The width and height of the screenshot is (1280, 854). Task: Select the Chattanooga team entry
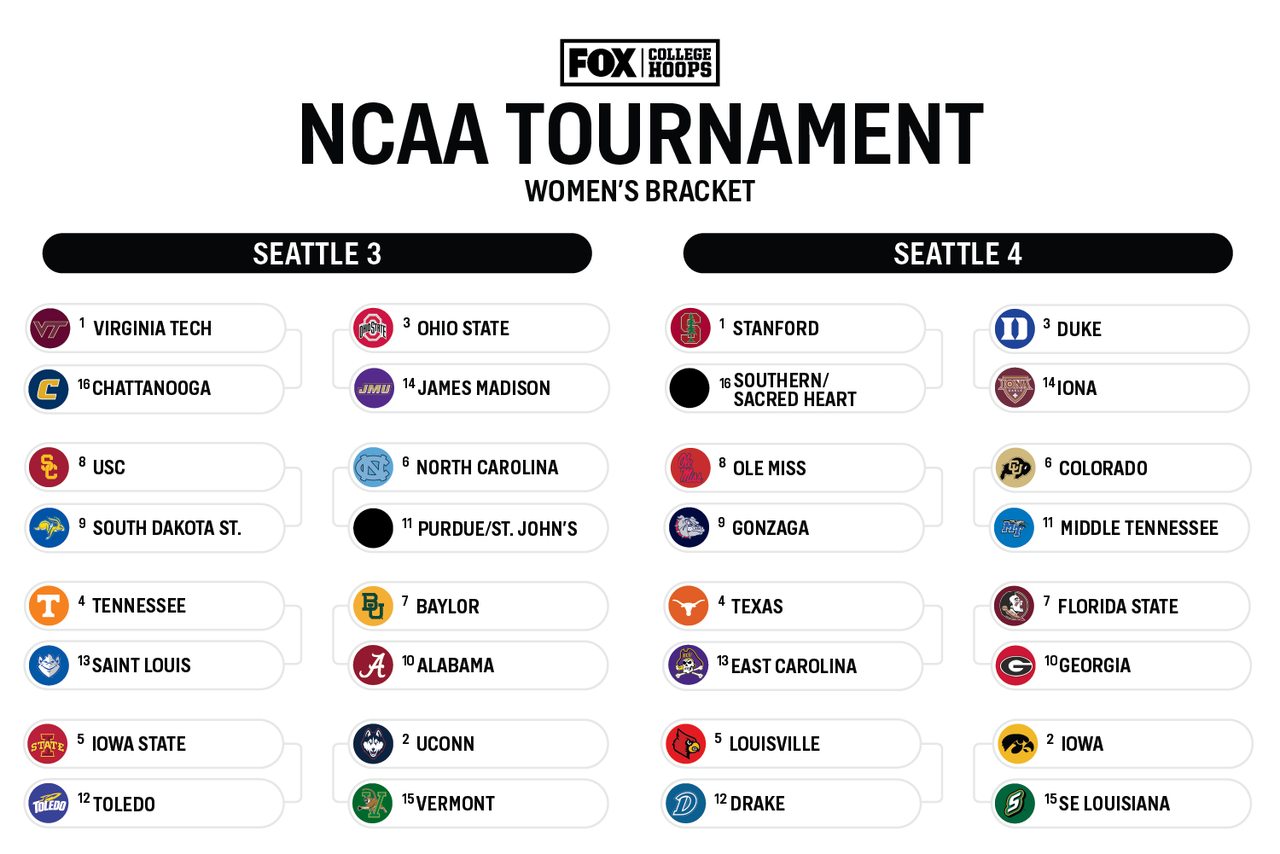coord(155,389)
